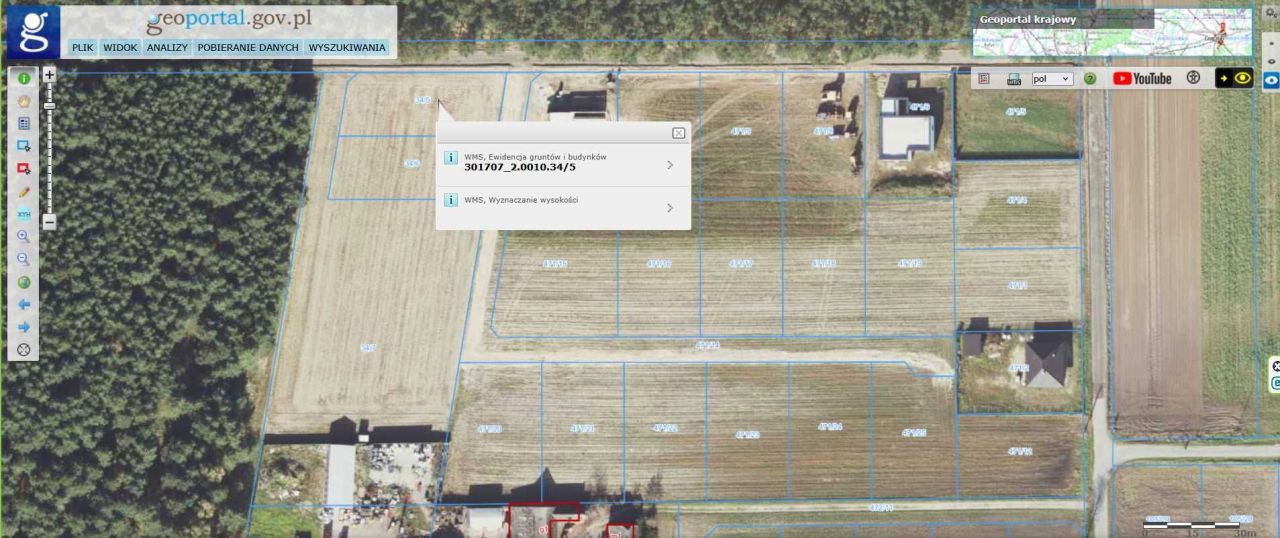Toggle the blue eye visibility button
This screenshot has height=538, width=1280.
coord(1271,81)
